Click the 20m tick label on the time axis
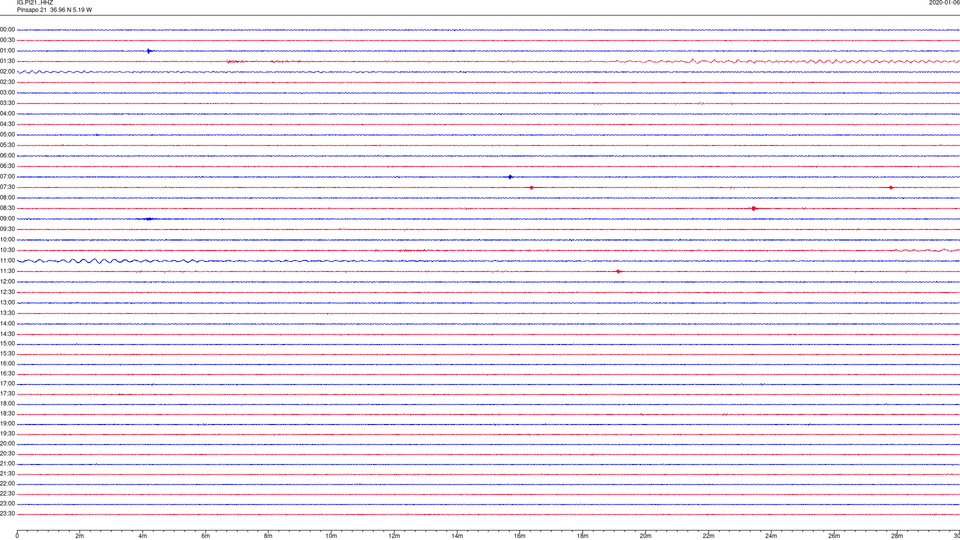 [x=645, y=536]
